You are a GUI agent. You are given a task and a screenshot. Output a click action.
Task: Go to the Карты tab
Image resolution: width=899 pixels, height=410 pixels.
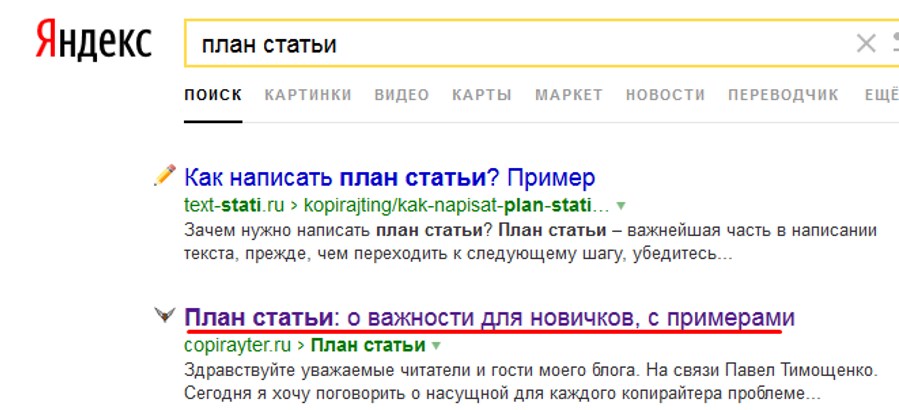click(482, 95)
